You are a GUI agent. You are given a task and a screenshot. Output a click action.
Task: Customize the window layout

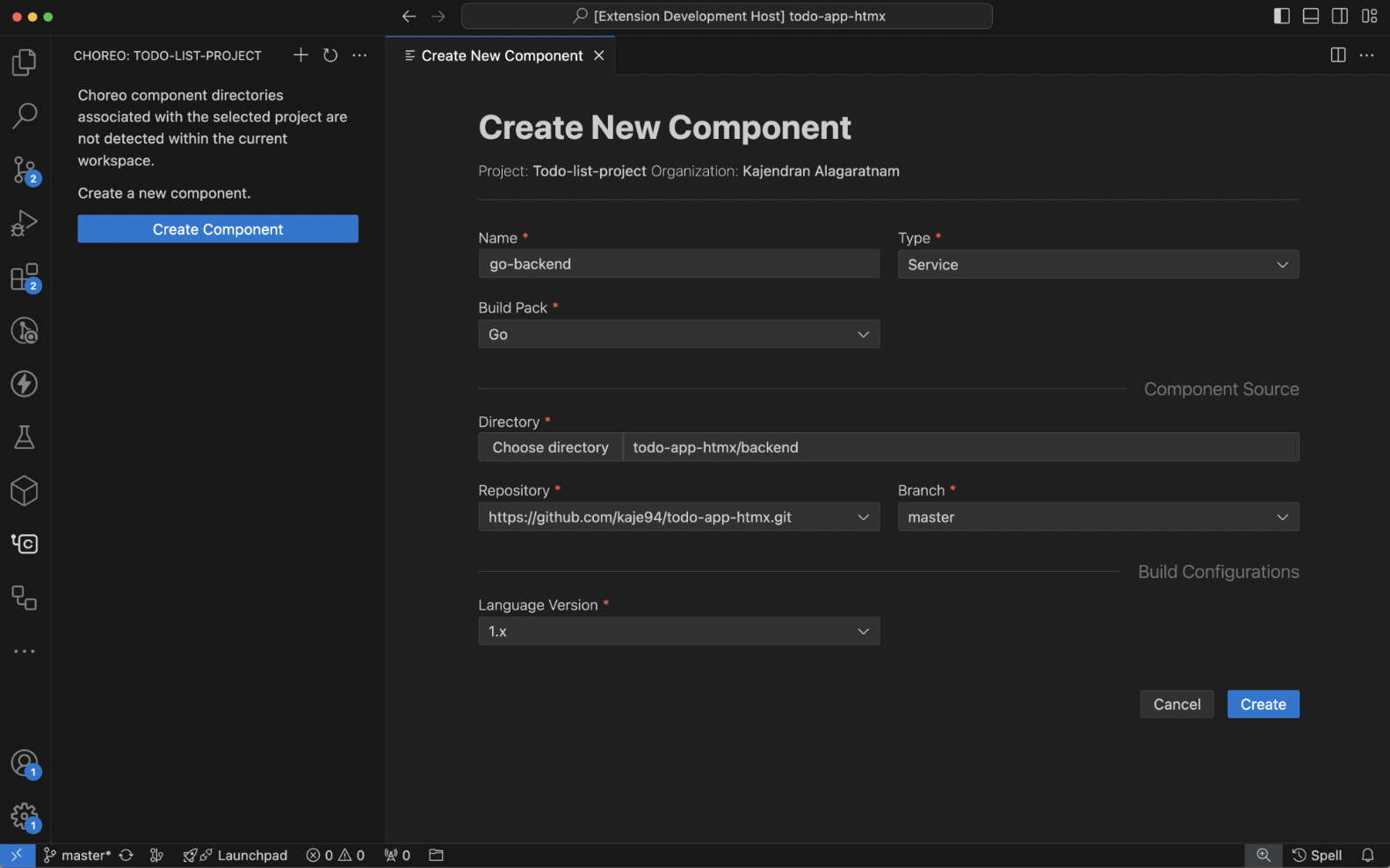[1369, 16]
